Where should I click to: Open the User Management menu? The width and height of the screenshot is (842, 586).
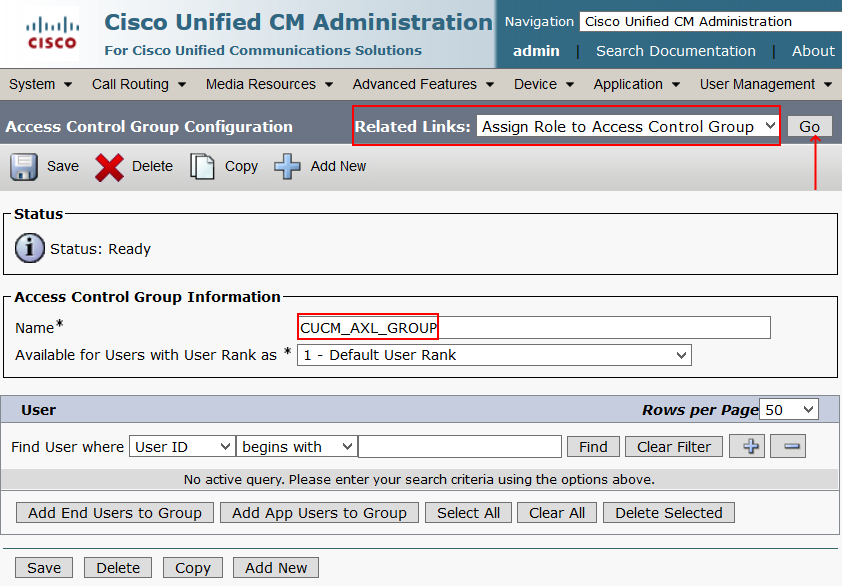(x=766, y=84)
